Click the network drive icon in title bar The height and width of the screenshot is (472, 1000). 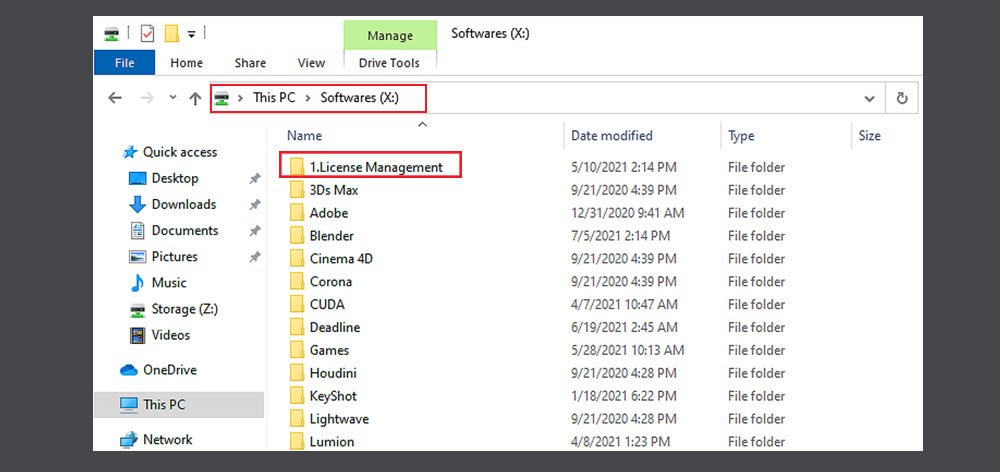(x=111, y=34)
